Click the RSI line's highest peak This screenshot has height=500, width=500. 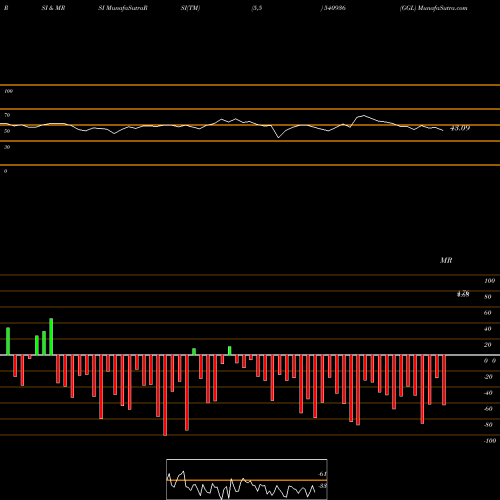tap(363, 116)
